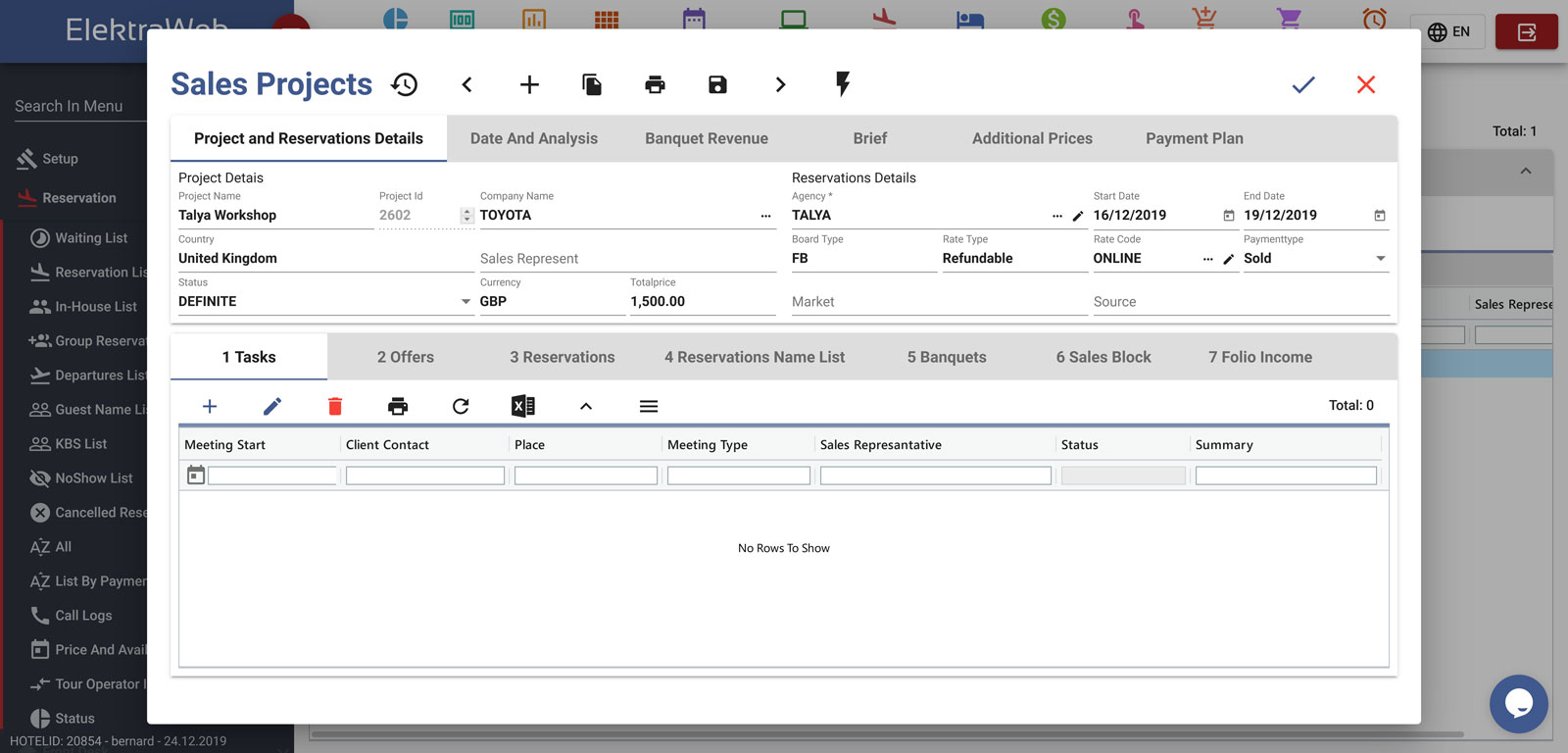This screenshot has height=753, width=1568.
Task: Open Agency lookup ellipsis
Action: (x=1057, y=216)
